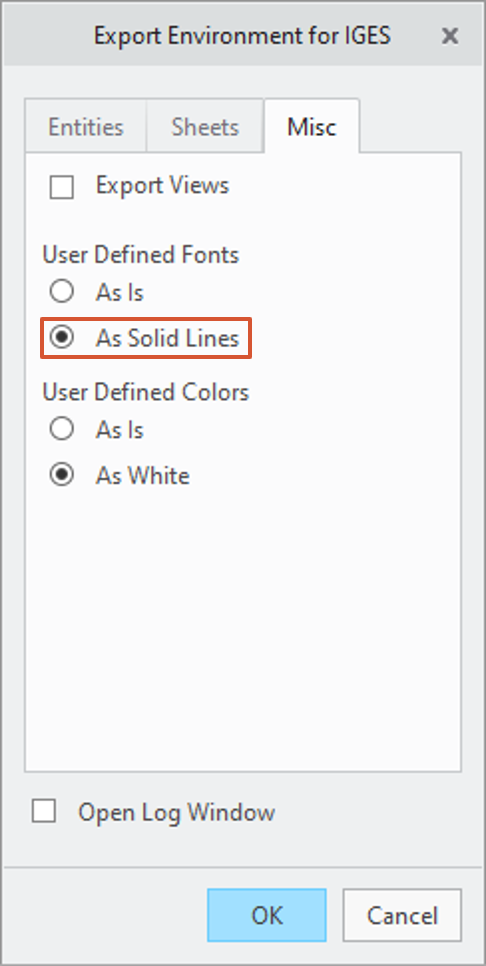The height and width of the screenshot is (966, 486).
Task: Close the Export Environment for IGES dialog
Action: click(x=450, y=36)
